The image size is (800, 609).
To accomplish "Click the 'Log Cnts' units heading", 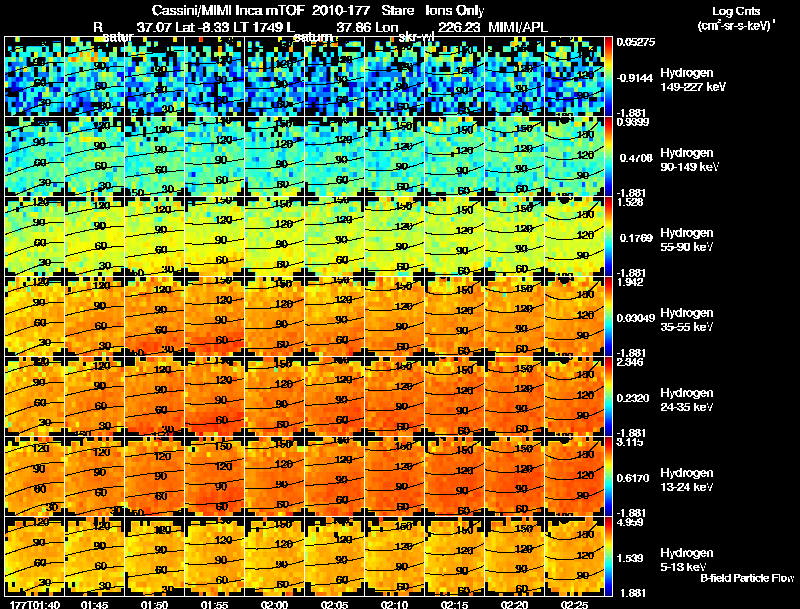I will (x=736, y=11).
